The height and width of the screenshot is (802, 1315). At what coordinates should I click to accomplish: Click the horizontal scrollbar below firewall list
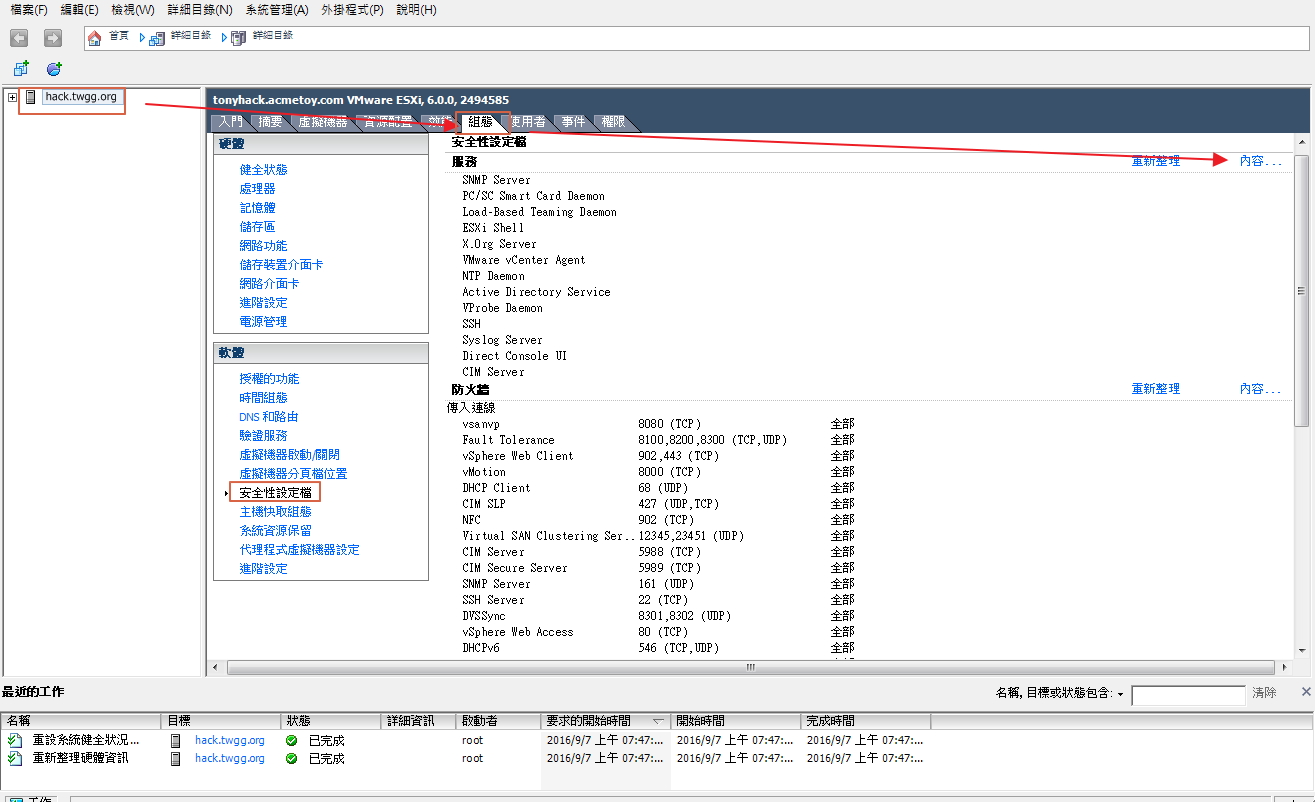(751, 667)
